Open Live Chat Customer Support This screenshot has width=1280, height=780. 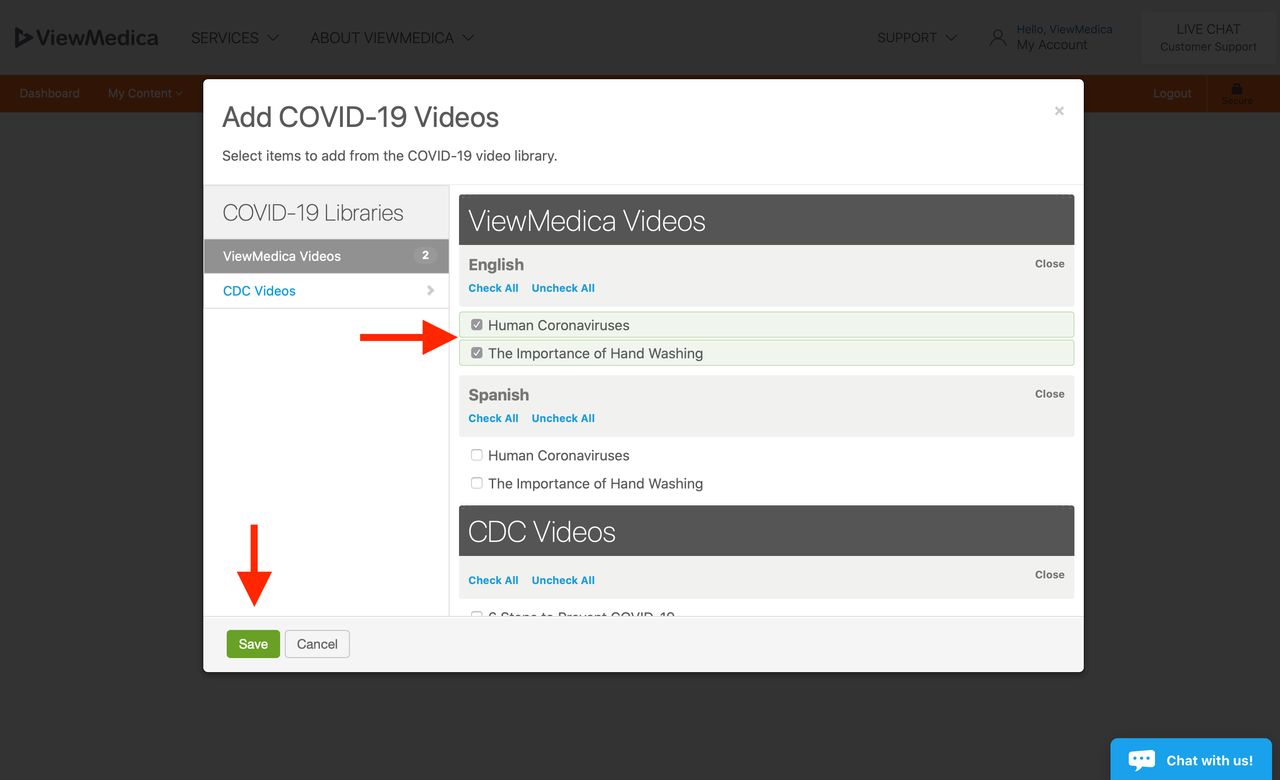pos(1208,38)
